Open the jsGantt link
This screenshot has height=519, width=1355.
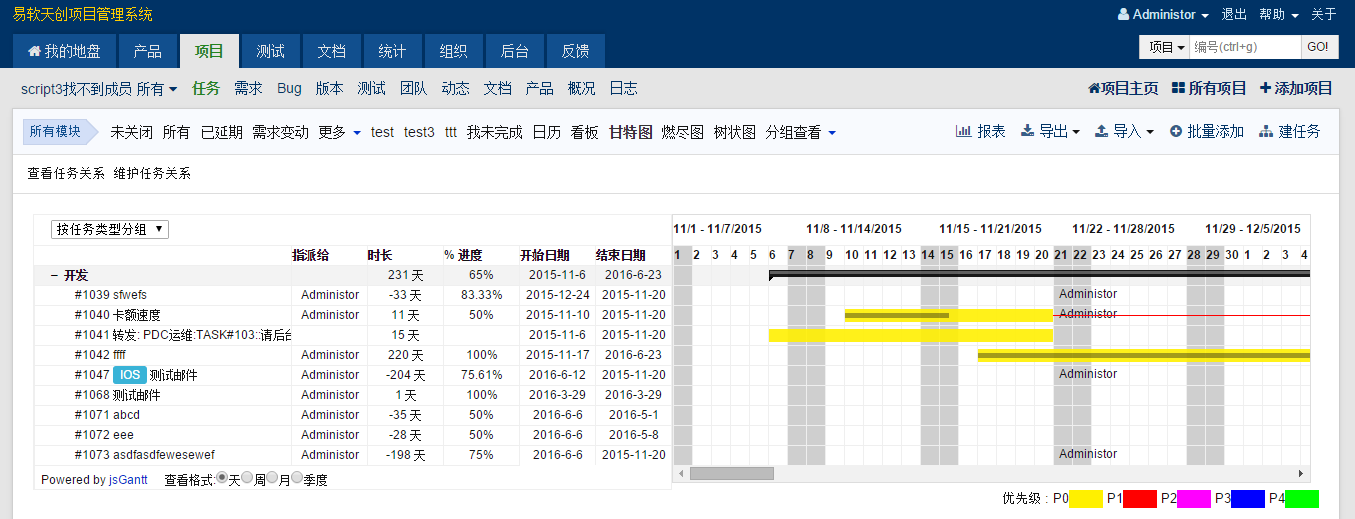pyautogui.click(x=128, y=480)
